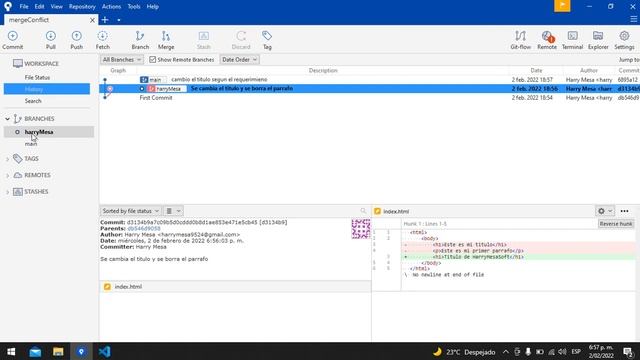Open the Mail app on the taskbar
Image resolution: width=640 pixels, height=360 pixels.
35,351
